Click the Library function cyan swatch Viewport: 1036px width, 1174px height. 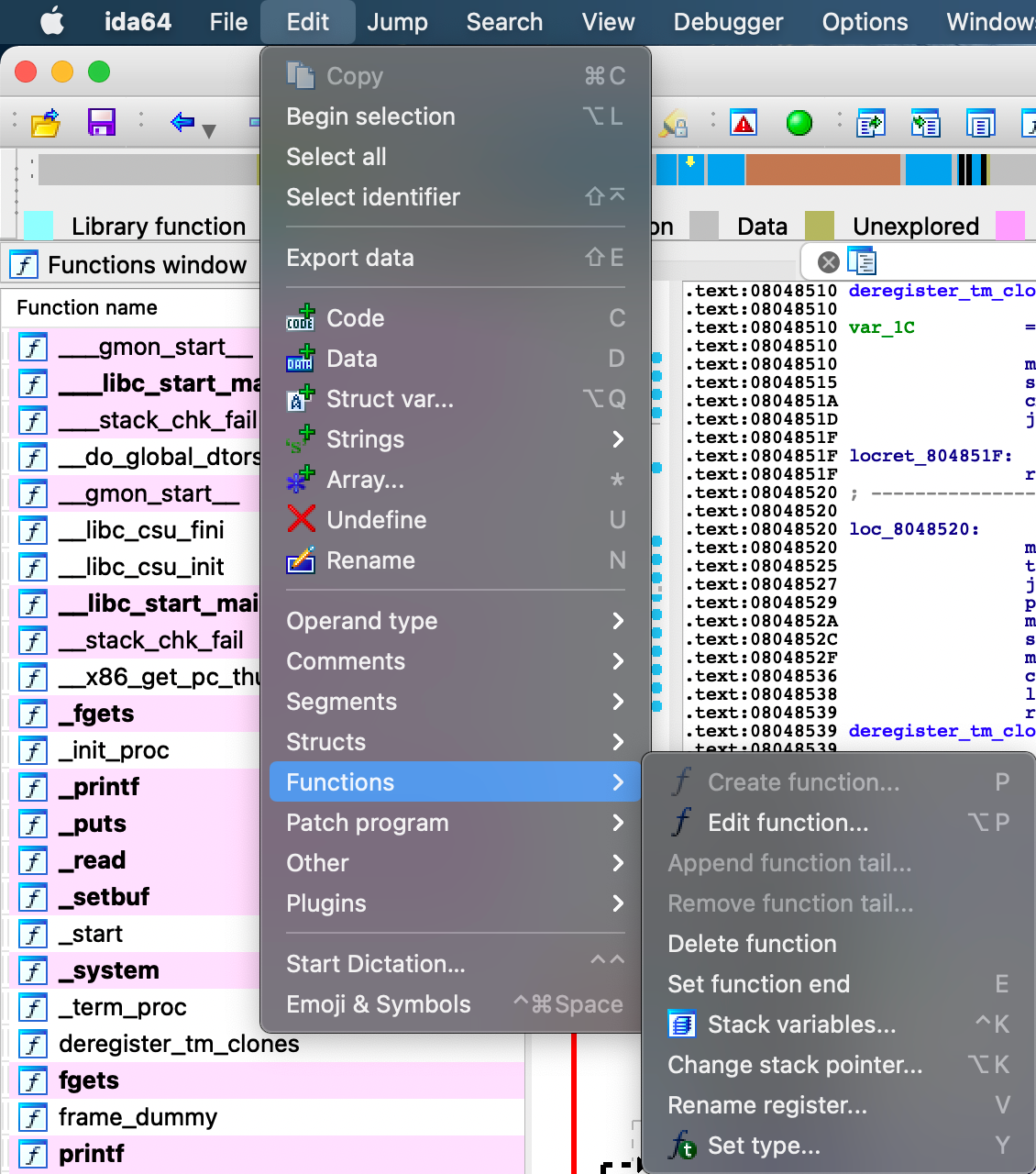coord(38,226)
